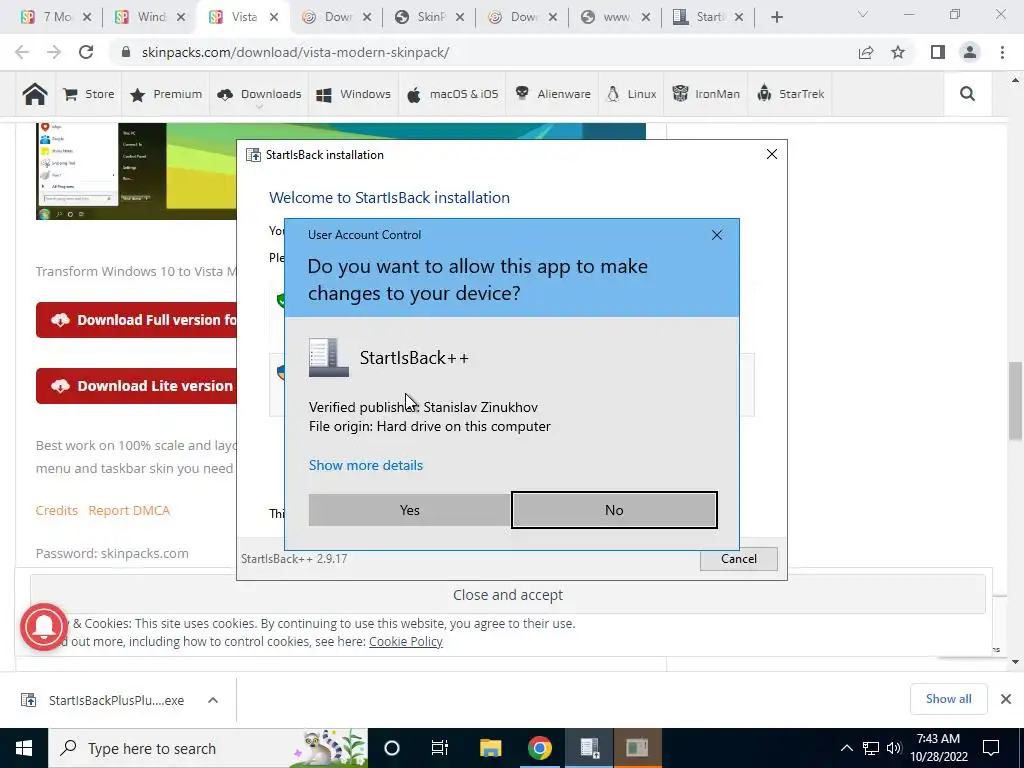This screenshot has width=1024, height=768.
Task: Click the Share page icon
Action: click(866, 52)
